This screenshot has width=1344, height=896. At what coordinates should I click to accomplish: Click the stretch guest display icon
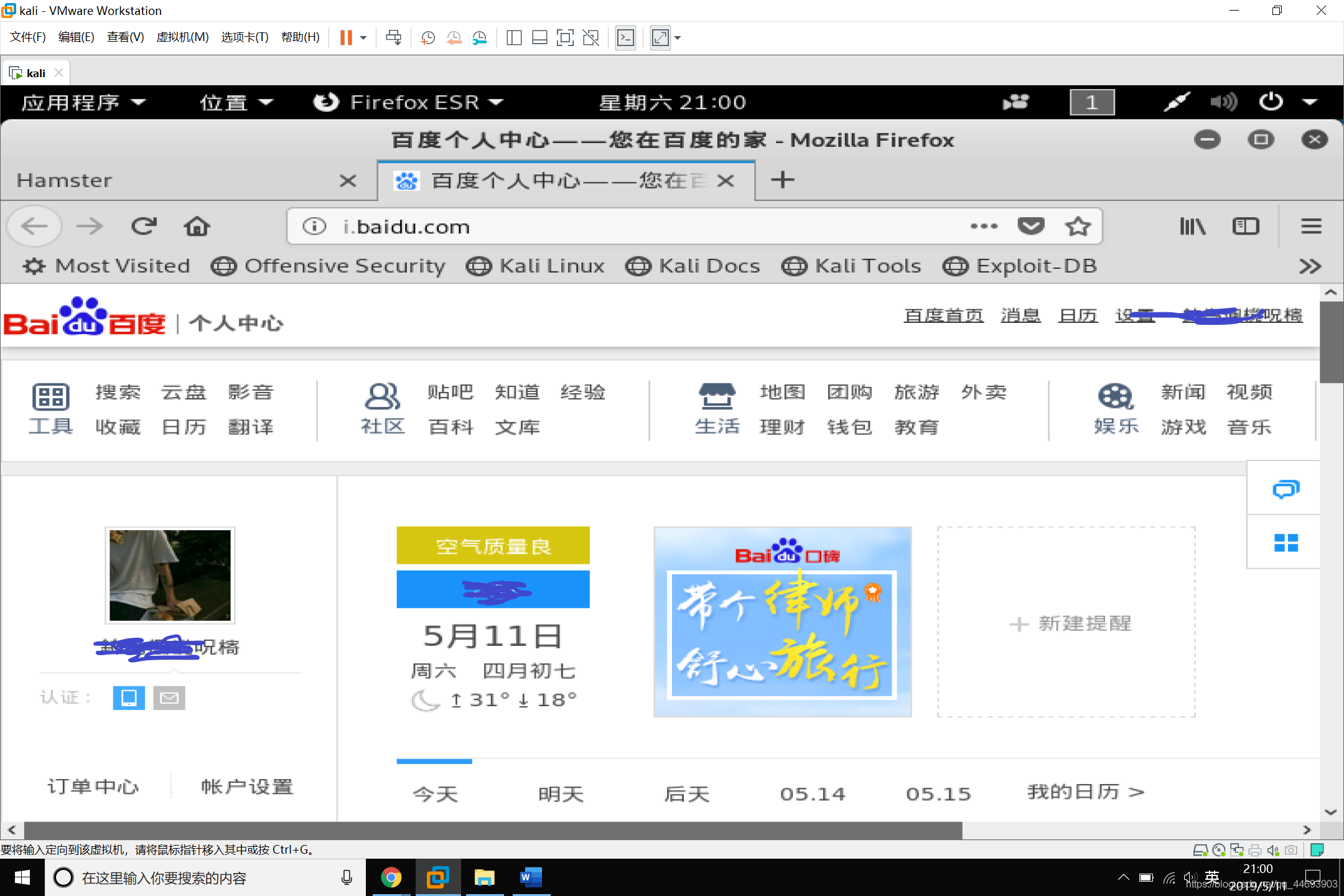[660, 38]
